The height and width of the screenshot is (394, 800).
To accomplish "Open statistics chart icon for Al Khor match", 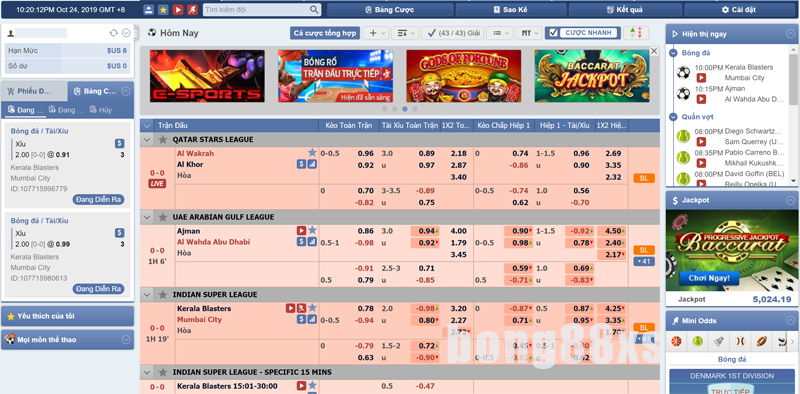I will 312,164.
